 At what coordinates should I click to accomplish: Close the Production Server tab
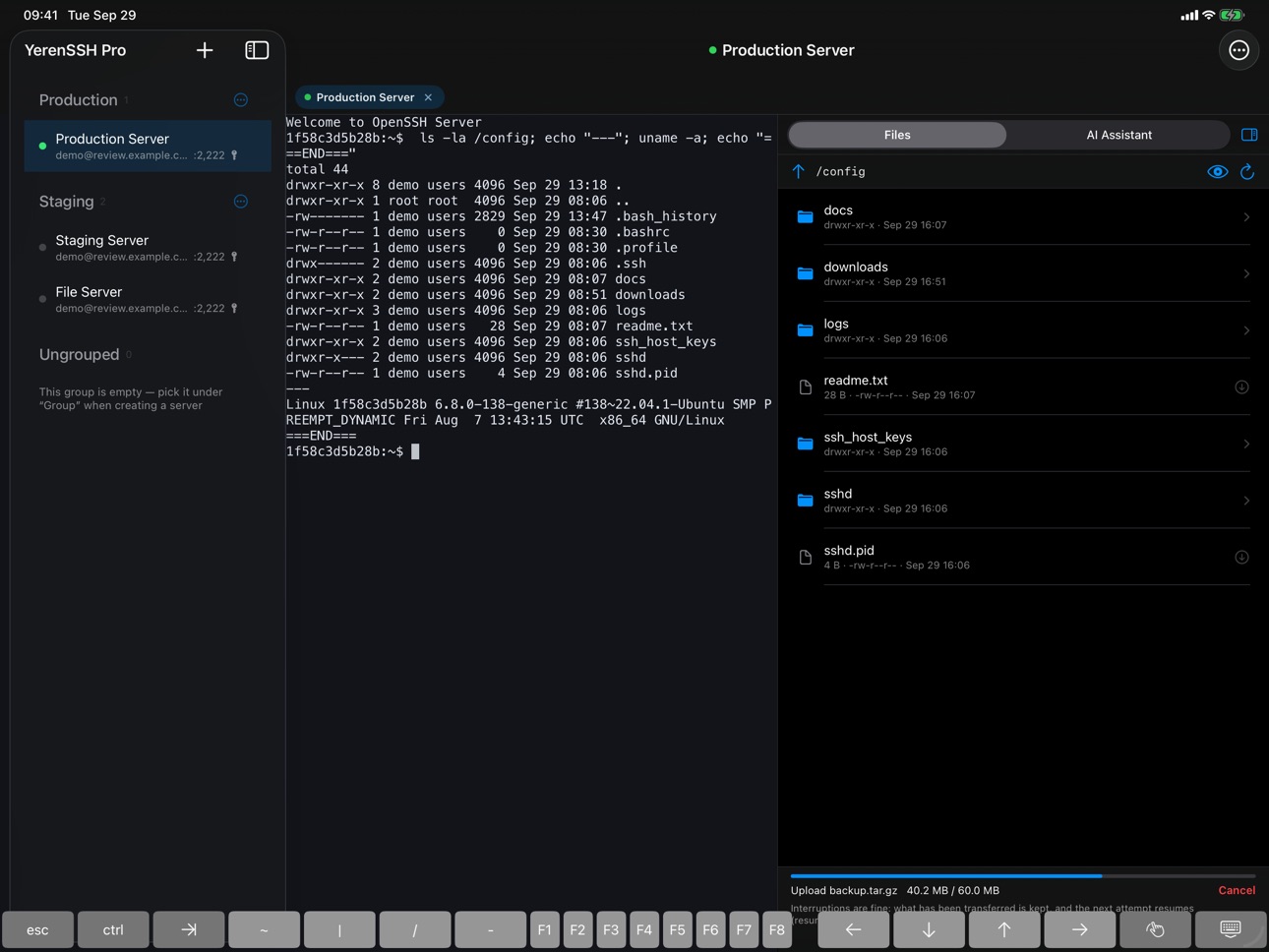(428, 97)
